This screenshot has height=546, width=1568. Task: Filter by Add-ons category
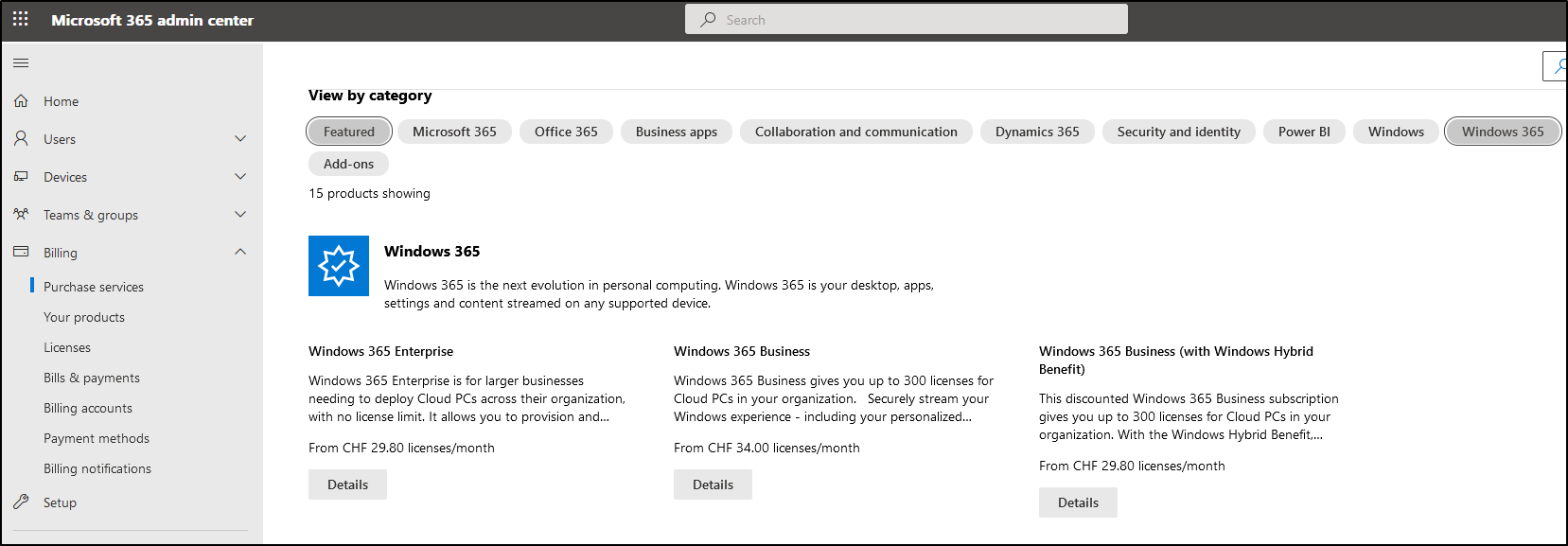point(348,164)
